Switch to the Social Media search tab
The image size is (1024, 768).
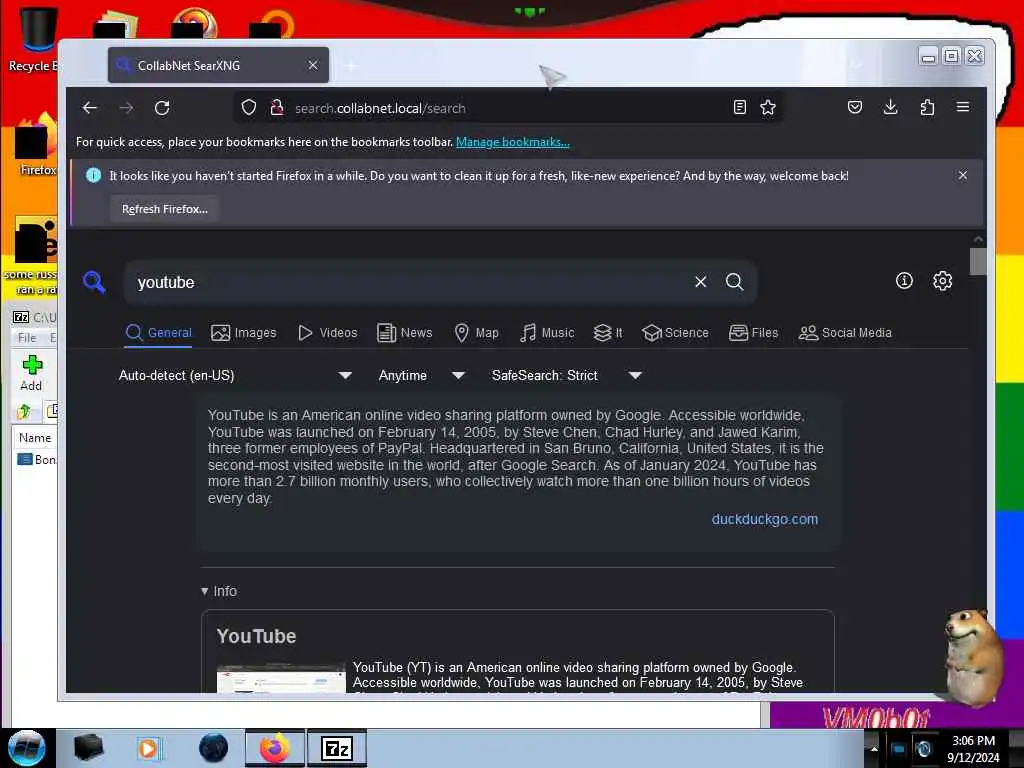845,333
